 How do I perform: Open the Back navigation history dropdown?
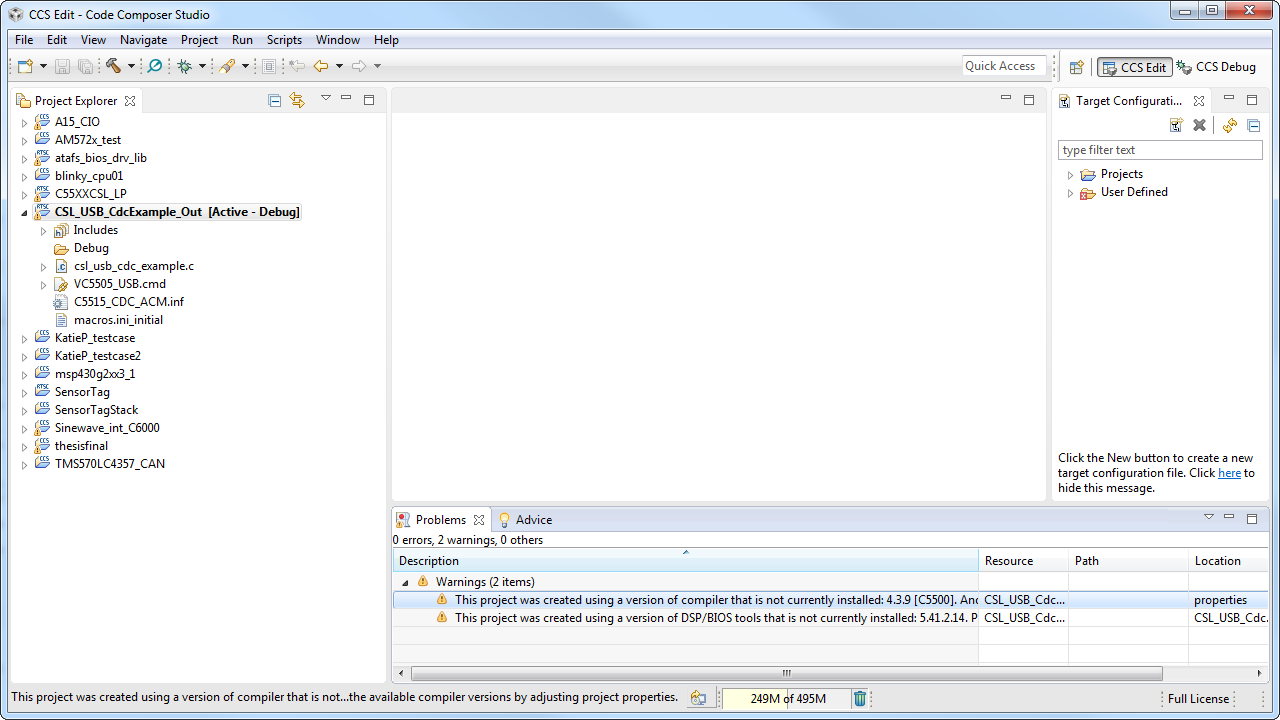(339, 66)
